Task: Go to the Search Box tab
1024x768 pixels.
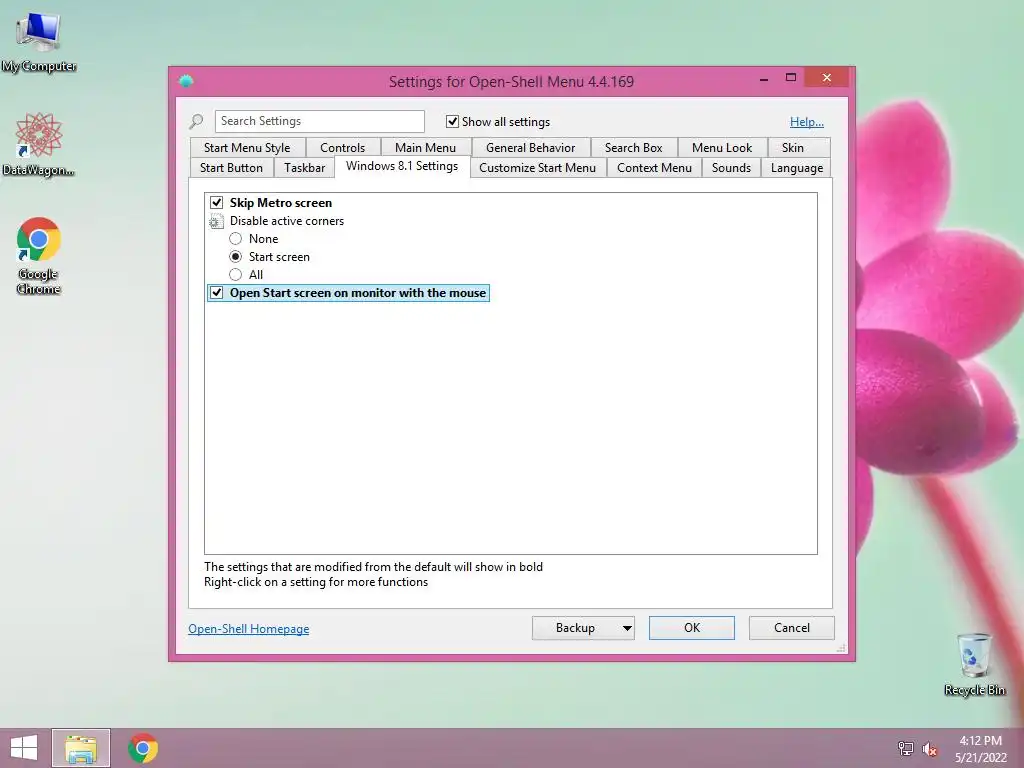Action: point(633,148)
